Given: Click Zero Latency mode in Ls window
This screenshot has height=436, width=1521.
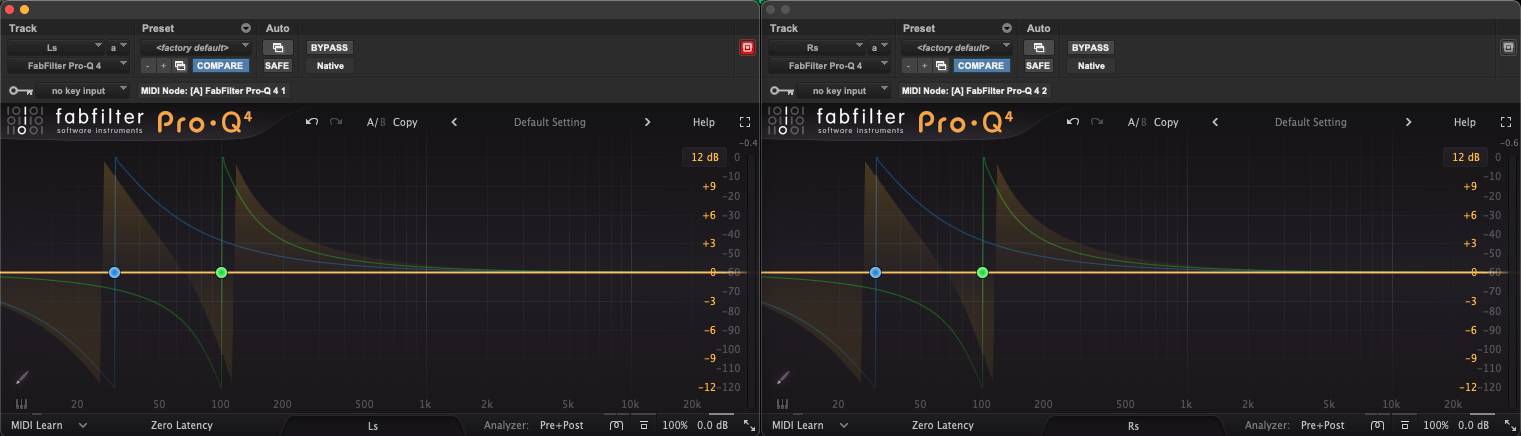Looking at the screenshot, I should point(182,426).
